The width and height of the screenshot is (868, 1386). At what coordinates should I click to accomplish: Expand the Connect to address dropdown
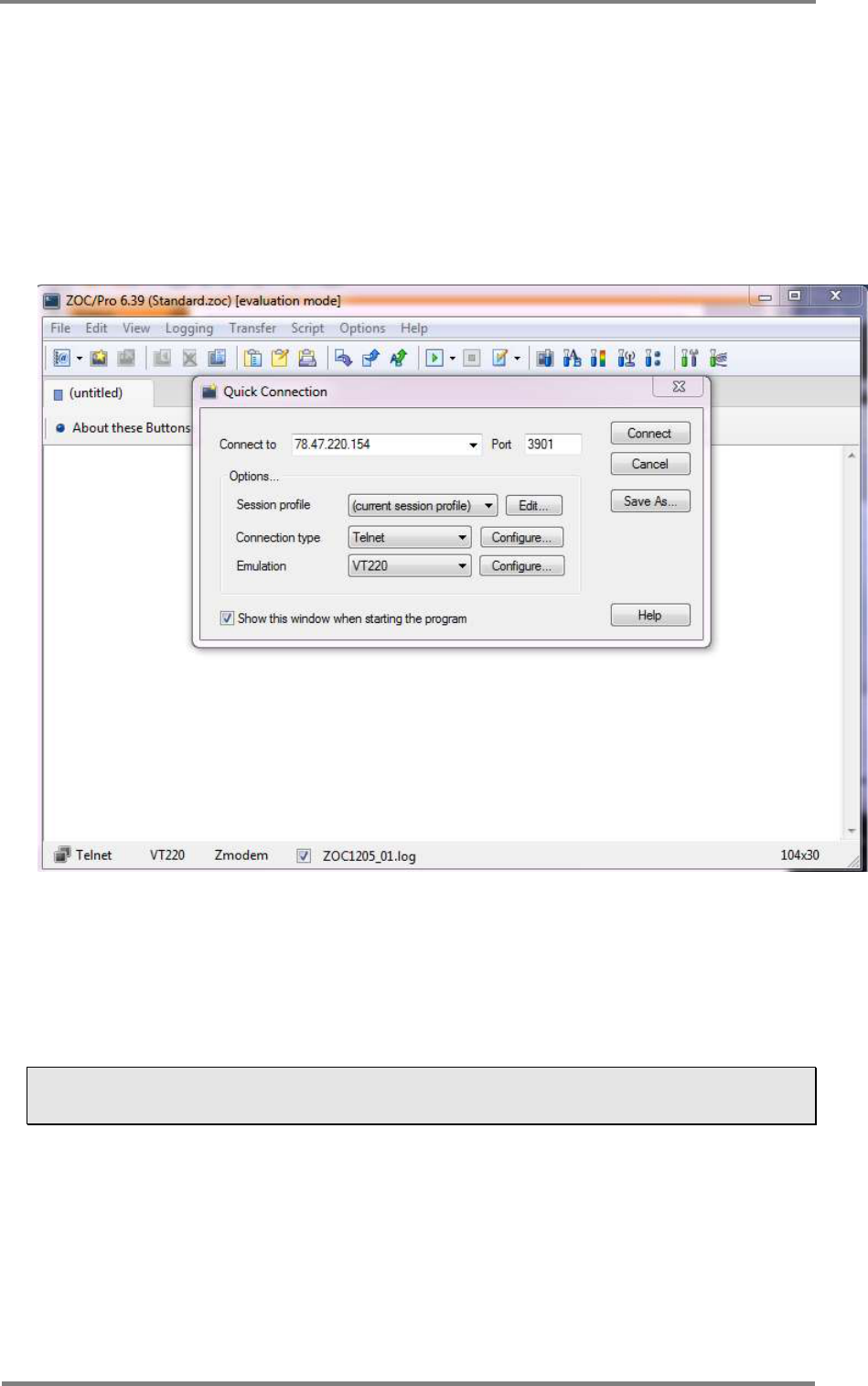[473, 445]
